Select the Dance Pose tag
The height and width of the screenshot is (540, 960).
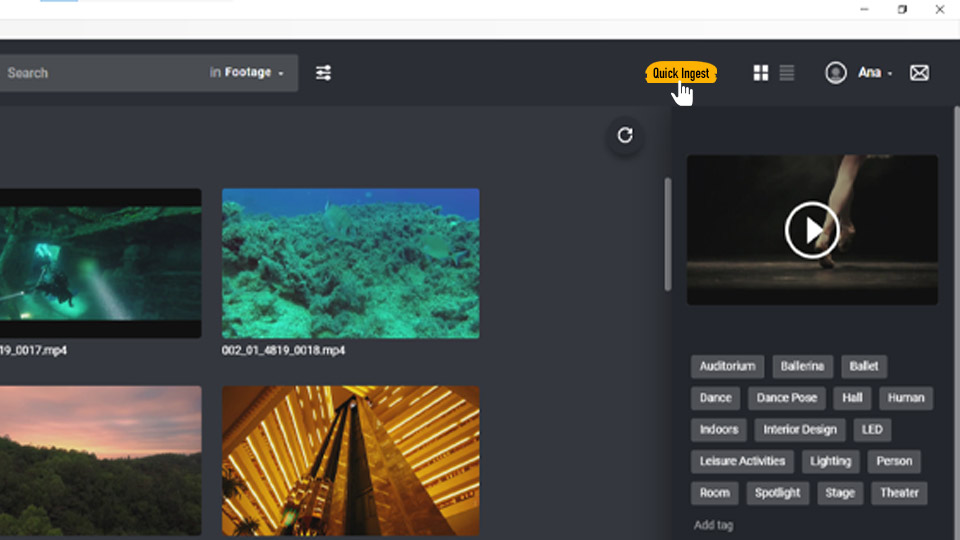pyautogui.click(x=787, y=398)
